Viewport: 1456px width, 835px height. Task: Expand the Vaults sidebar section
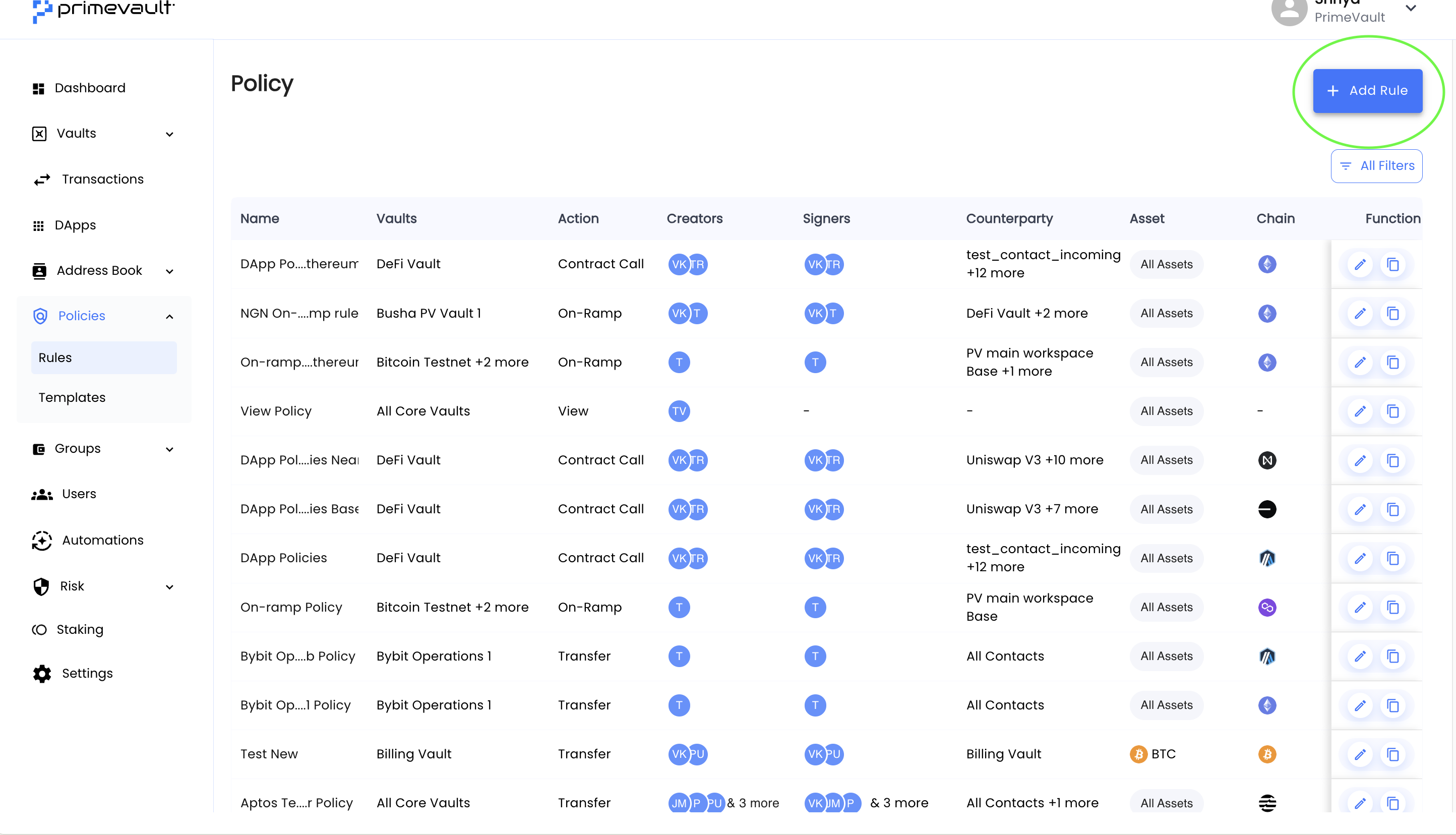tap(104, 134)
